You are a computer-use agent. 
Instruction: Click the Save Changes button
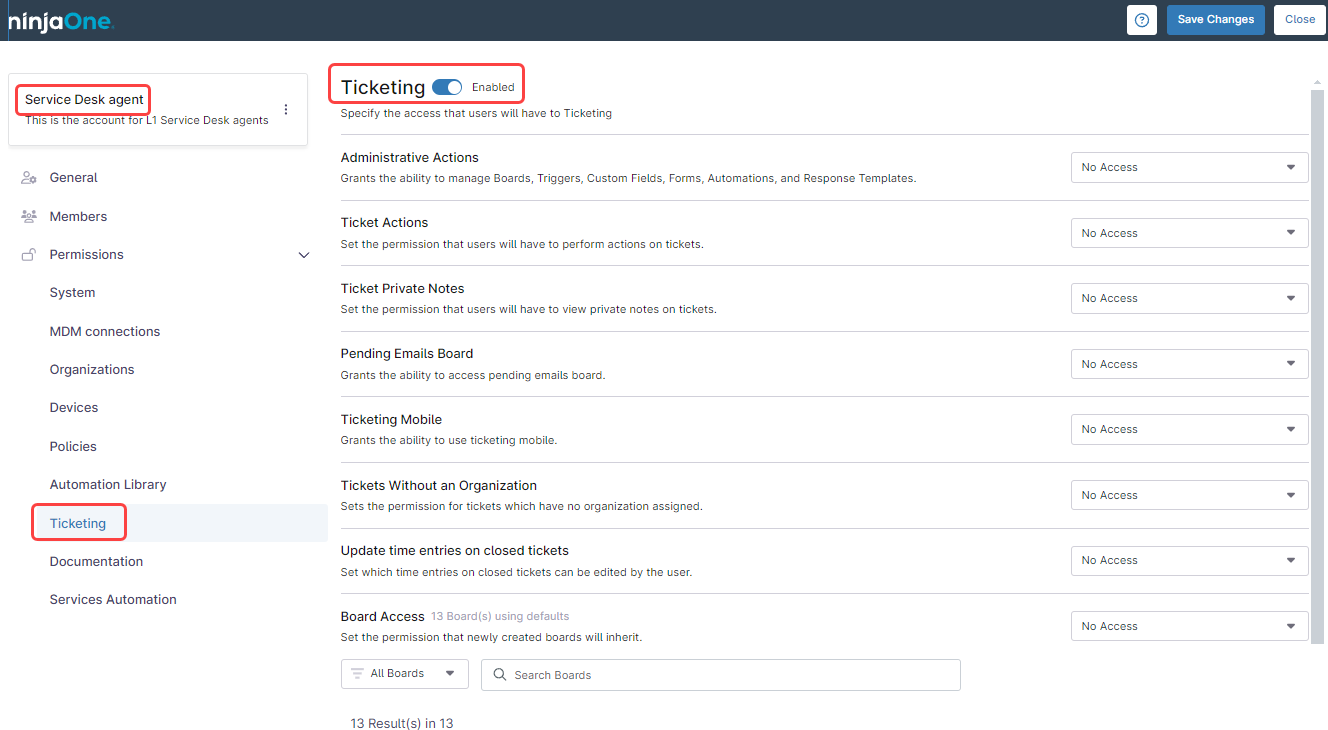1215,19
